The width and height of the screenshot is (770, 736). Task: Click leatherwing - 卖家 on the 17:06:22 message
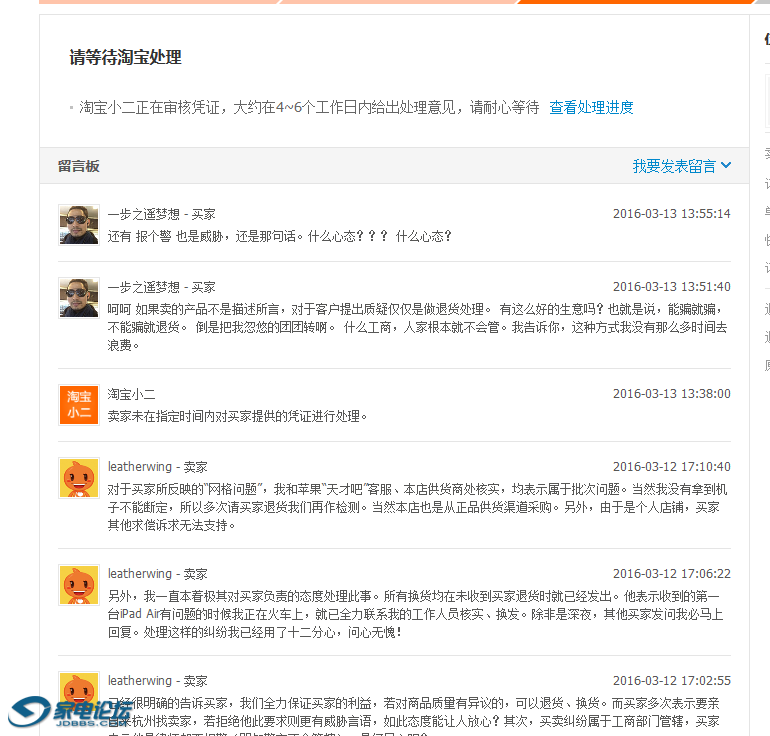click(x=158, y=574)
